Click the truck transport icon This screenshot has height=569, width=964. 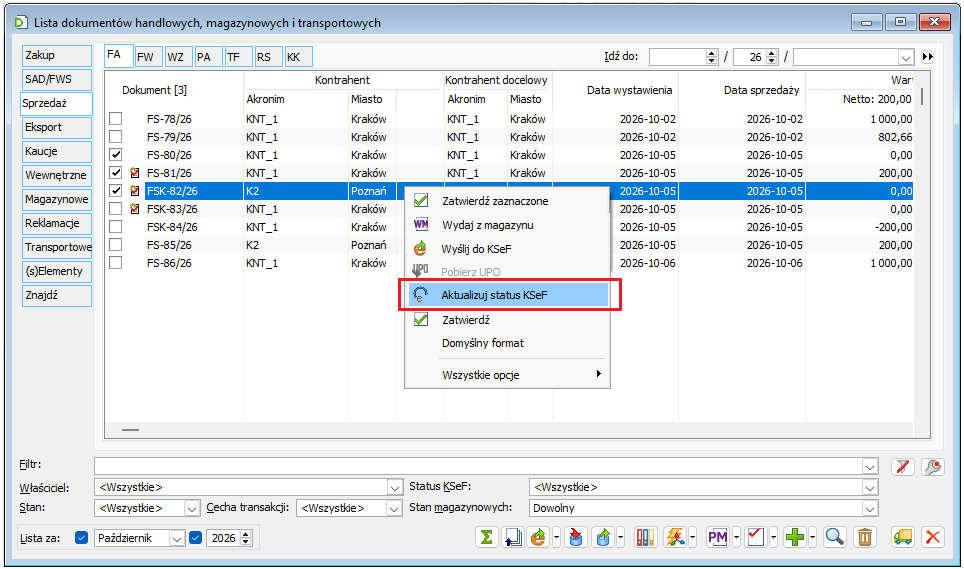[903, 538]
